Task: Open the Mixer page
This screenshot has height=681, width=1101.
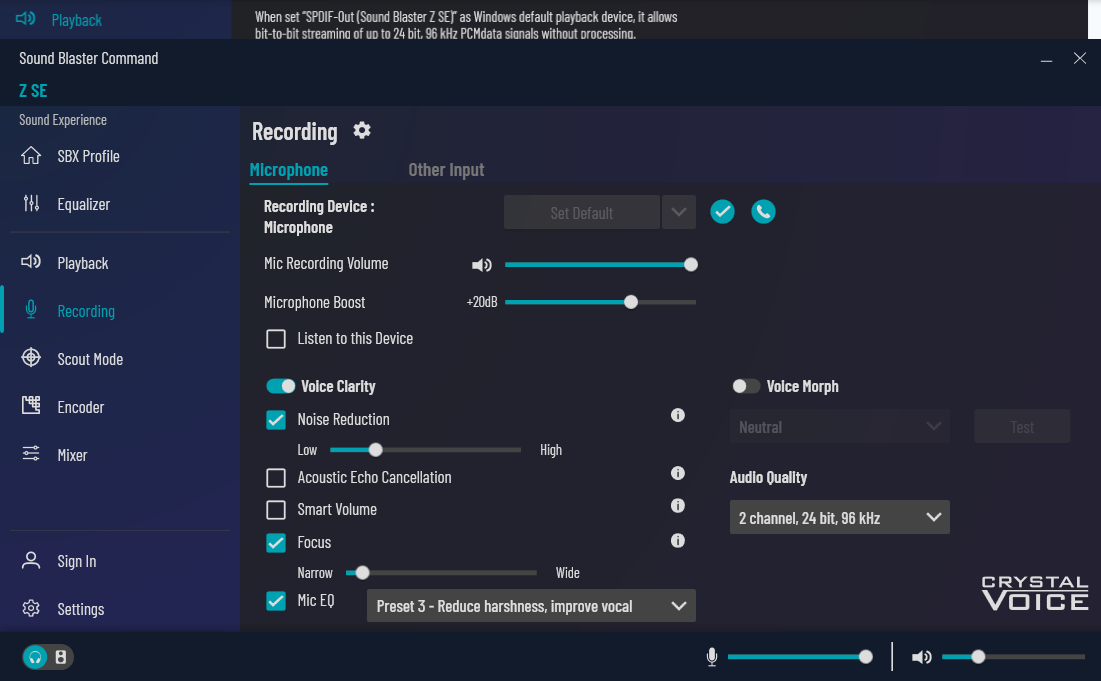Action: (x=72, y=455)
